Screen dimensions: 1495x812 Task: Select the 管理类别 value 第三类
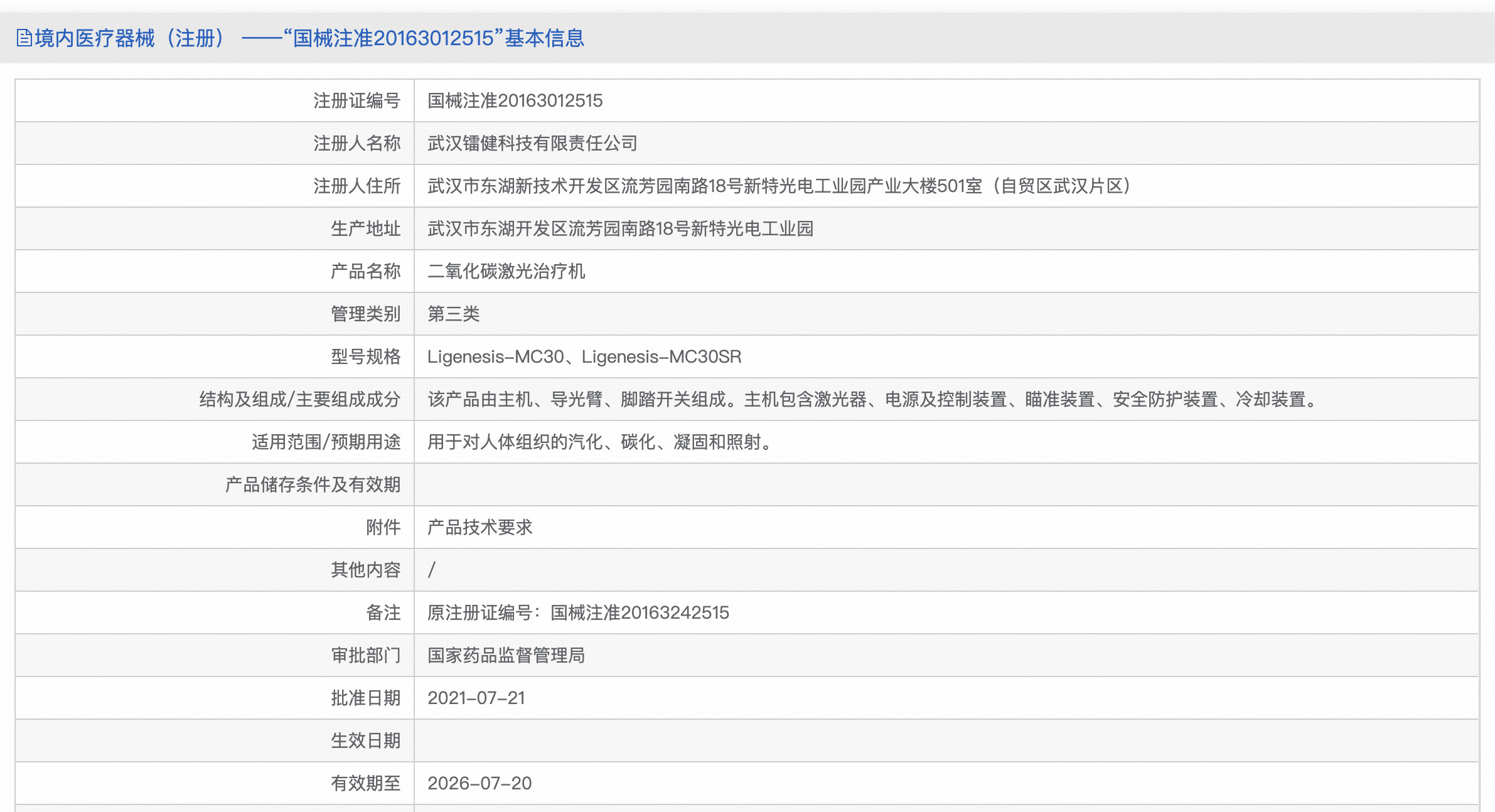pyautogui.click(x=453, y=314)
